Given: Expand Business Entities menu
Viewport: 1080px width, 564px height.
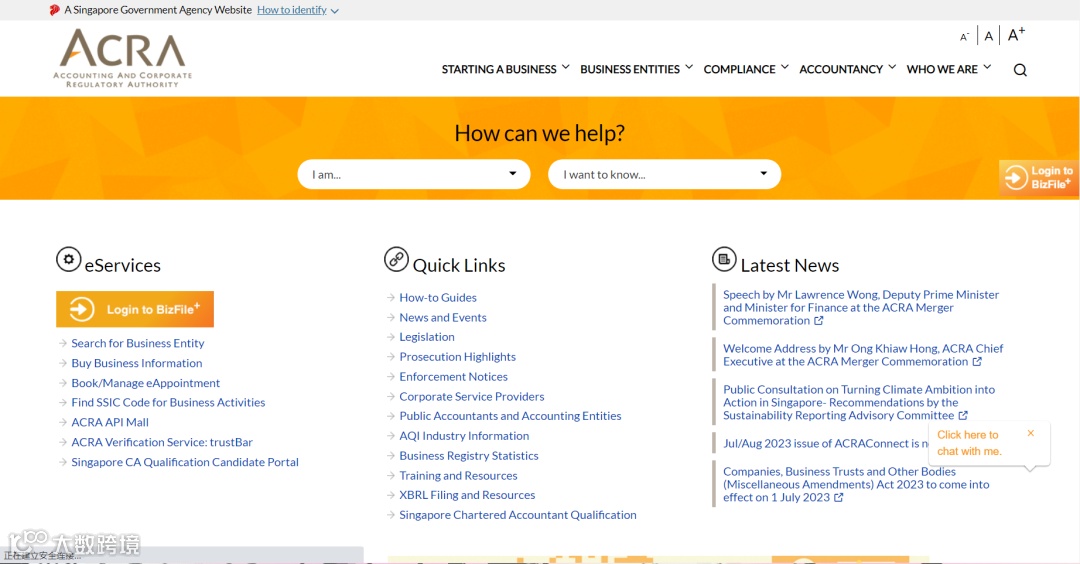Looking at the screenshot, I should coord(636,69).
